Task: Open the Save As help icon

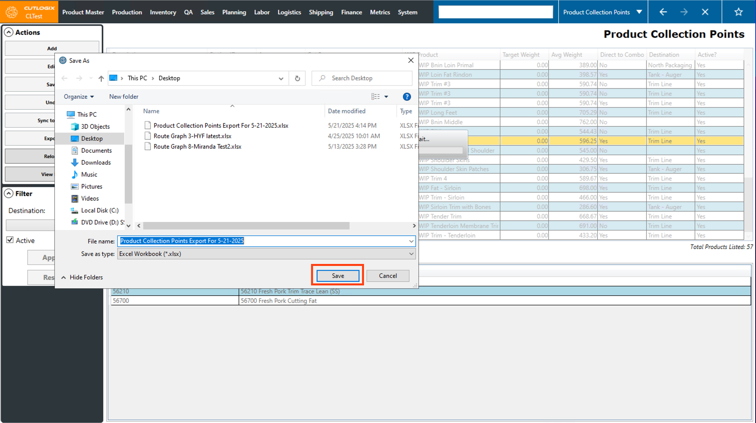Action: click(x=406, y=97)
